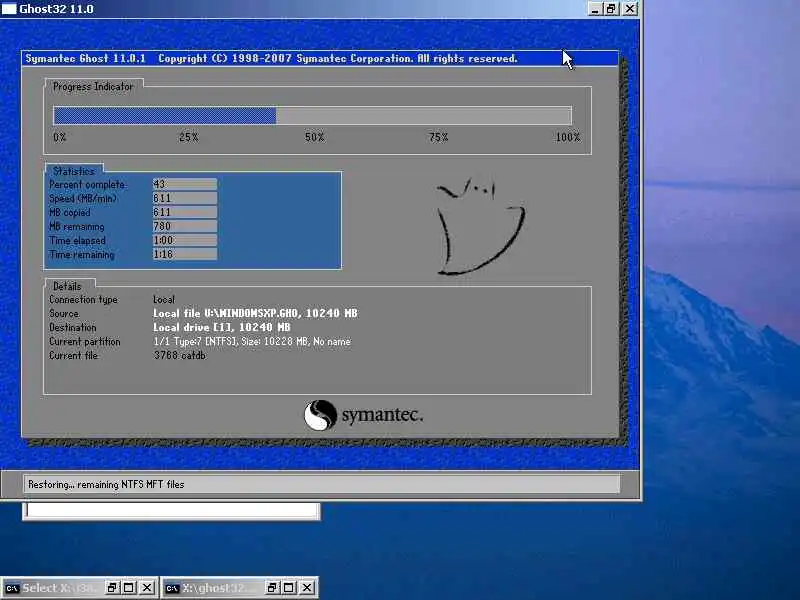Screen dimensions: 800x600
Task: Click the Speed (MB/min) value field
Action: [185, 198]
